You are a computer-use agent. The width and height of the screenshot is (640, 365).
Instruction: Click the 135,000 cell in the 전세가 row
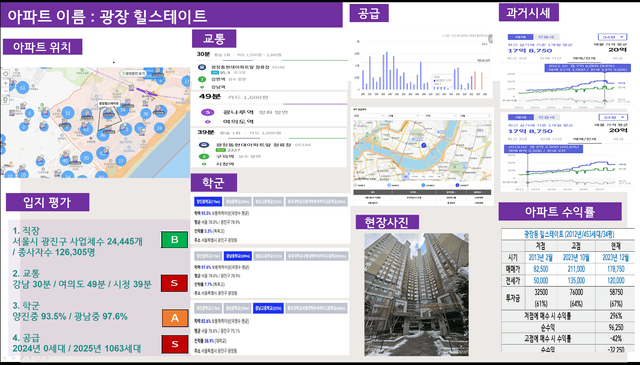coord(576,280)
